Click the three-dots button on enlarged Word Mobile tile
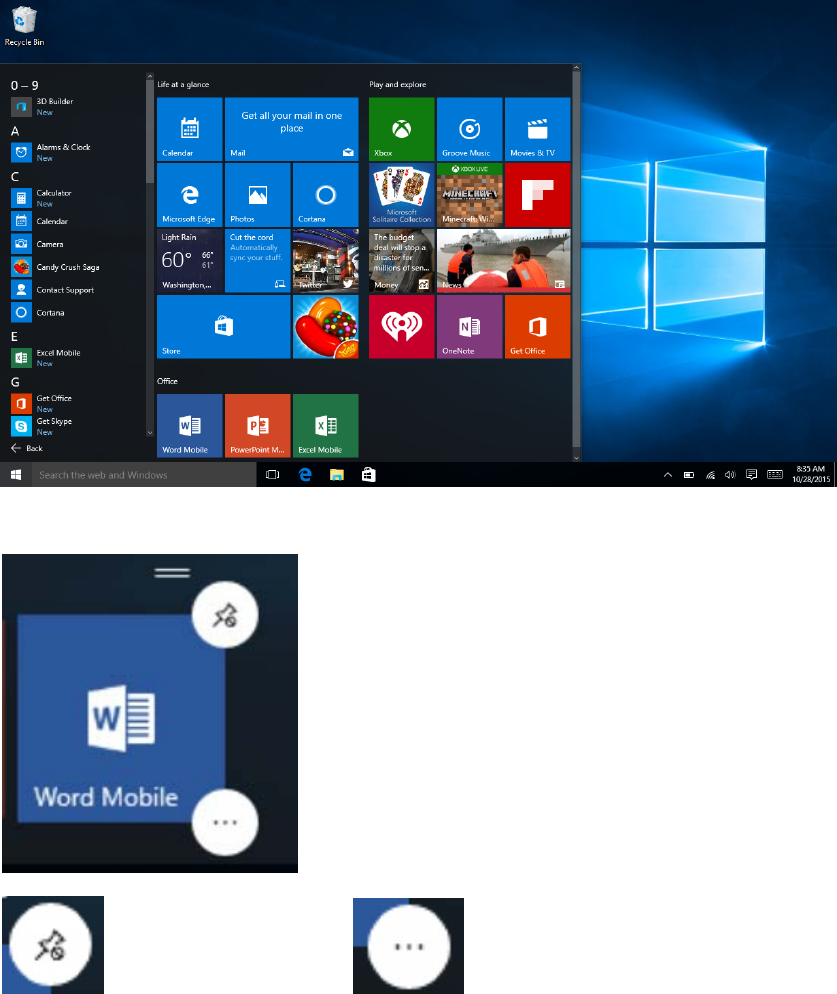The image size is (837, 994). [x=225, y=822]
